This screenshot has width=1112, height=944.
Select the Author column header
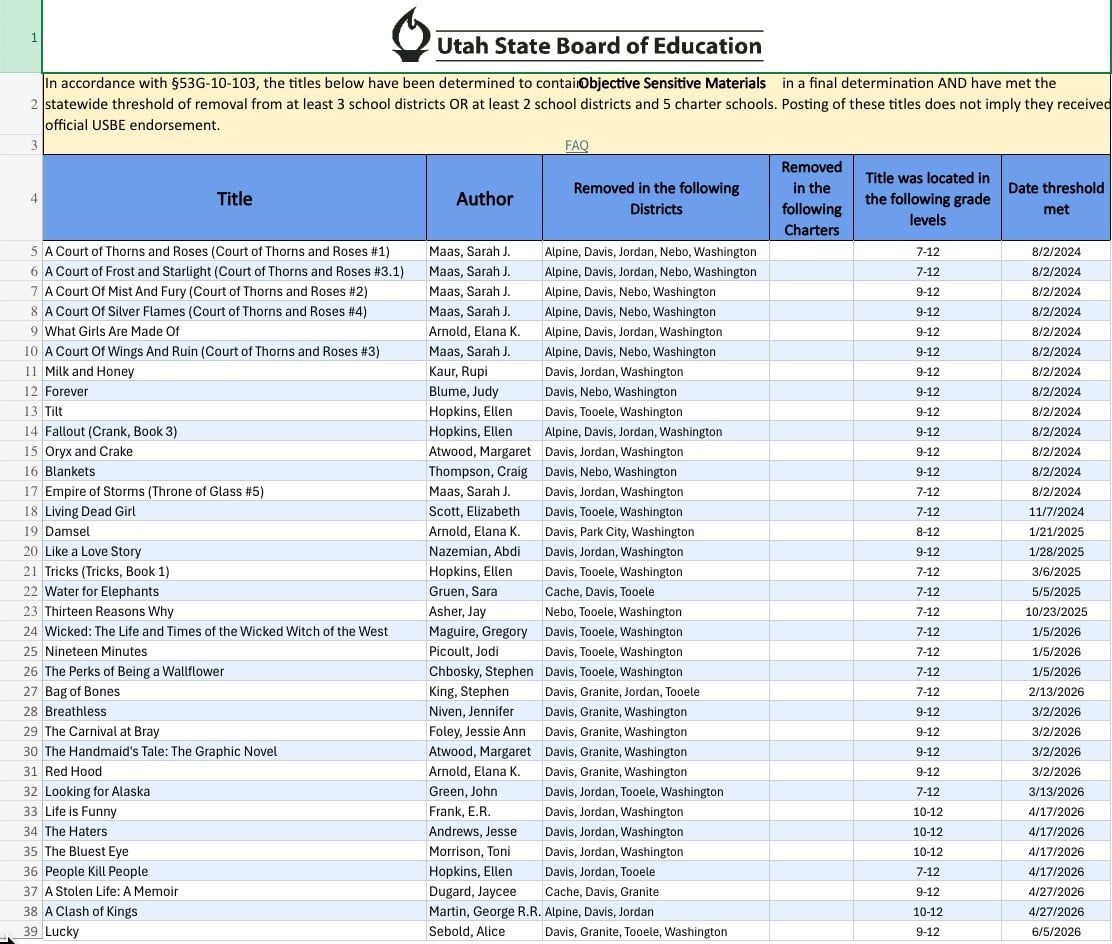pyautogui.click(x=484, y=199)
